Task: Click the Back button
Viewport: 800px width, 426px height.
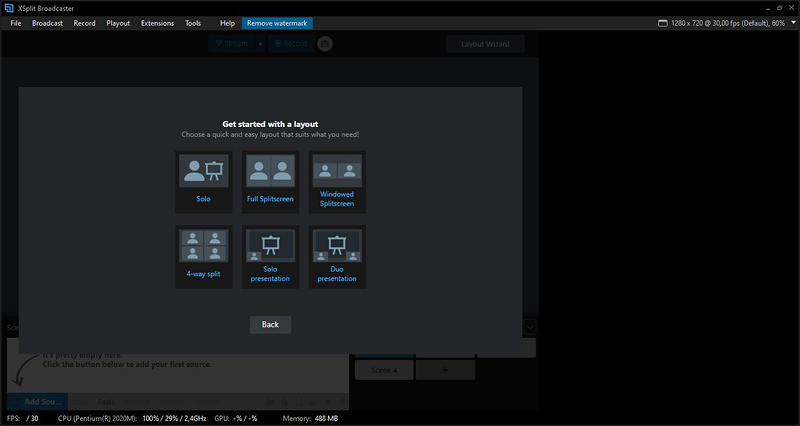Action: point(270,324)
